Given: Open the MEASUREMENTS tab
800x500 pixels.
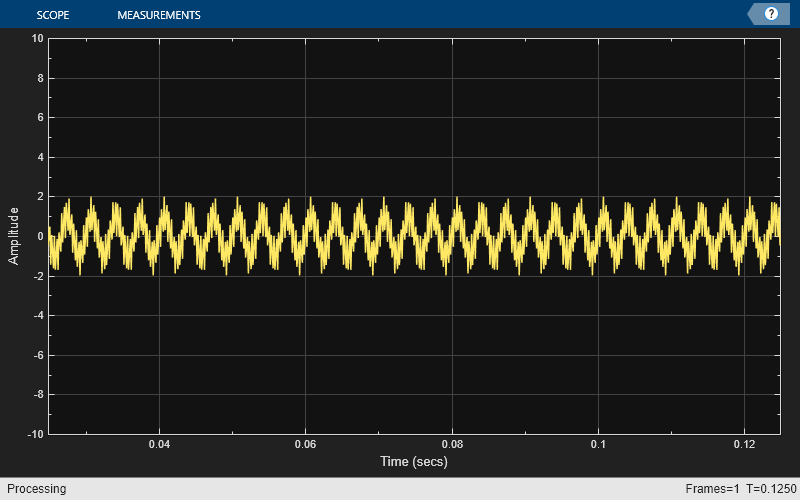Looking at the screenshot, I should (x=158, y=15).
